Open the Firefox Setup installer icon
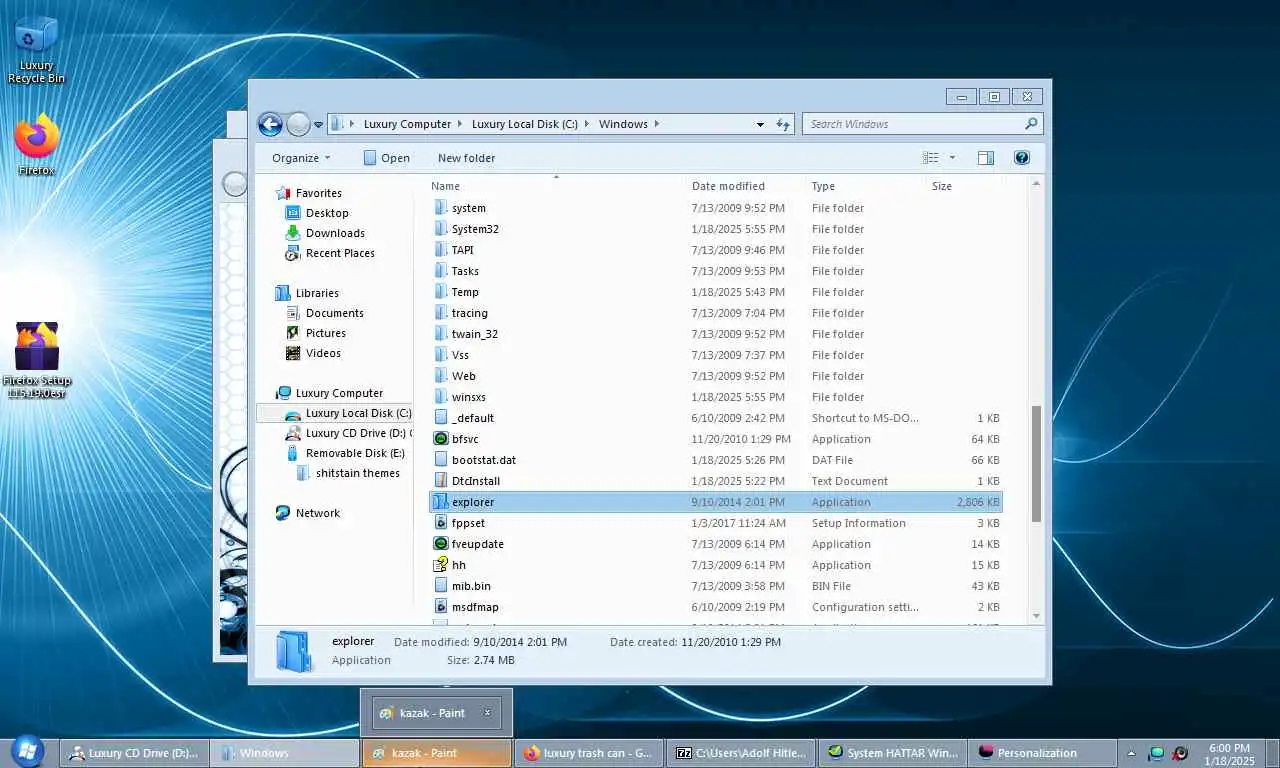 pos(37,360)
